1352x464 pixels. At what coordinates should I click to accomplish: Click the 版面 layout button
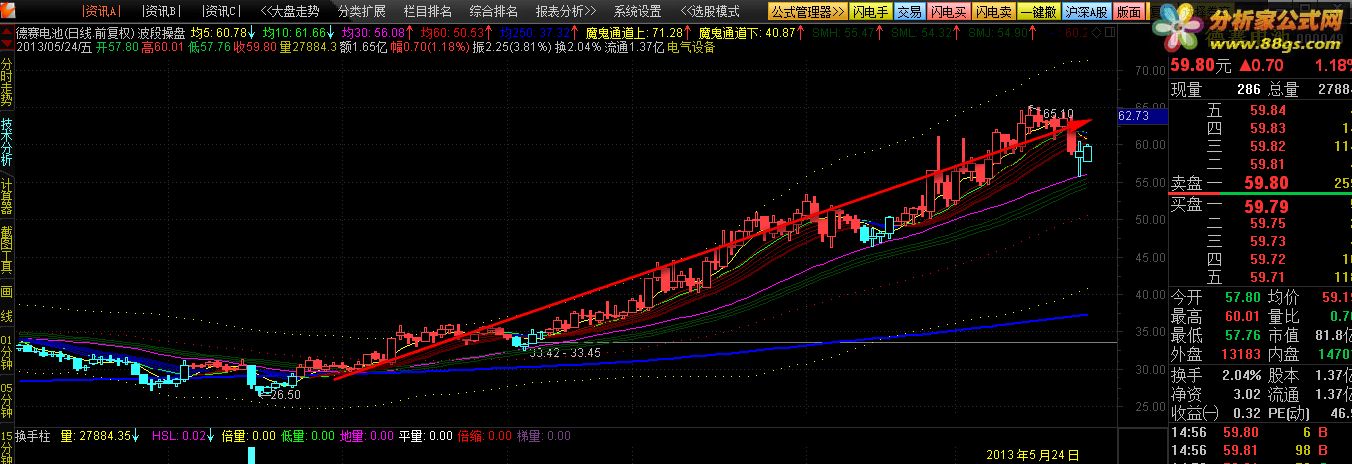(x=1128, y=12)
